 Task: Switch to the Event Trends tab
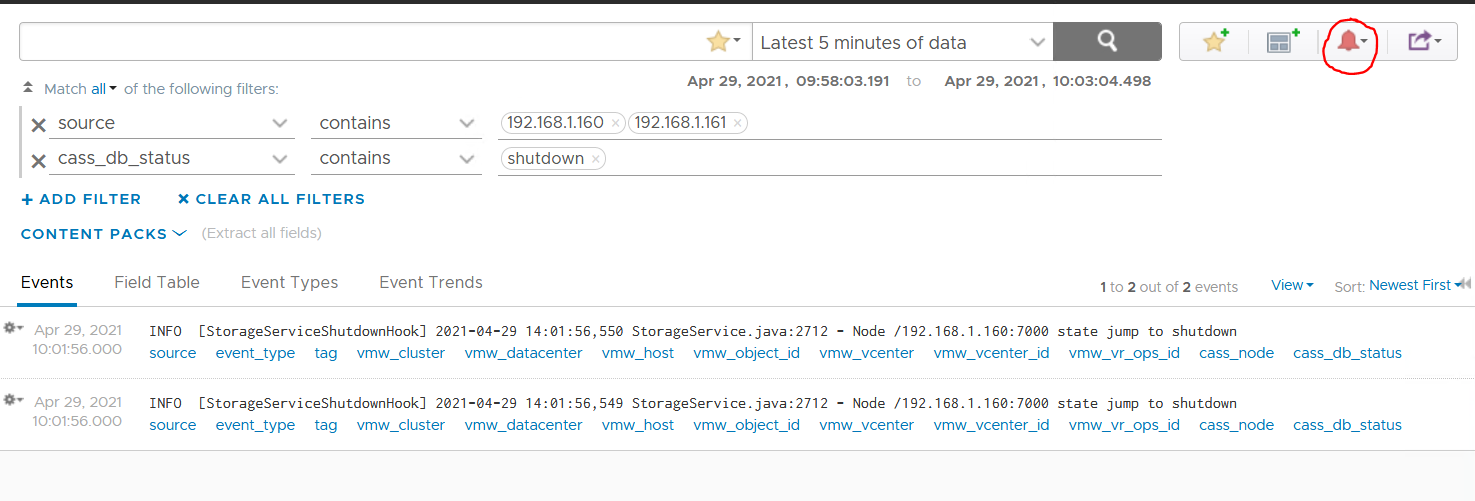pos(431,283)
